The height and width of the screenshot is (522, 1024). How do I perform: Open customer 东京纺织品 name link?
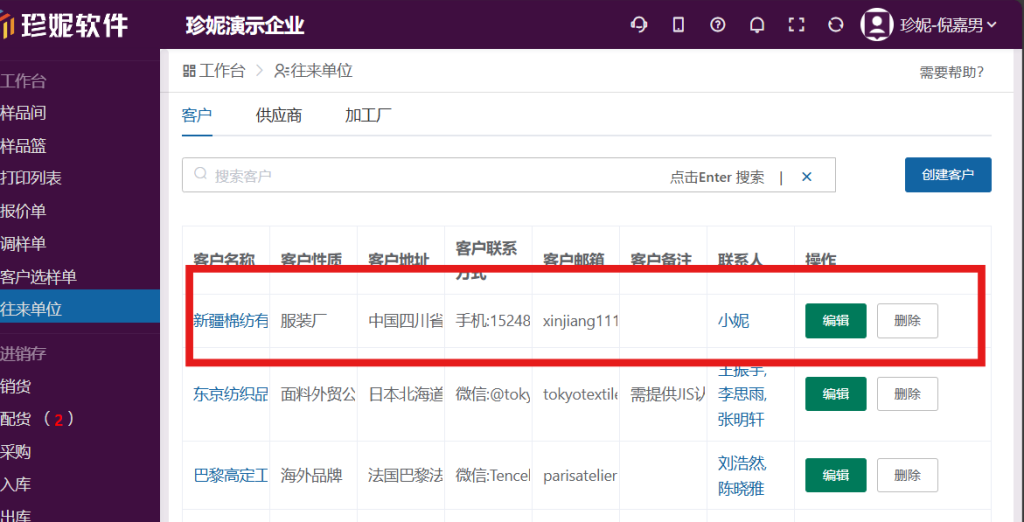pos(231,394)
